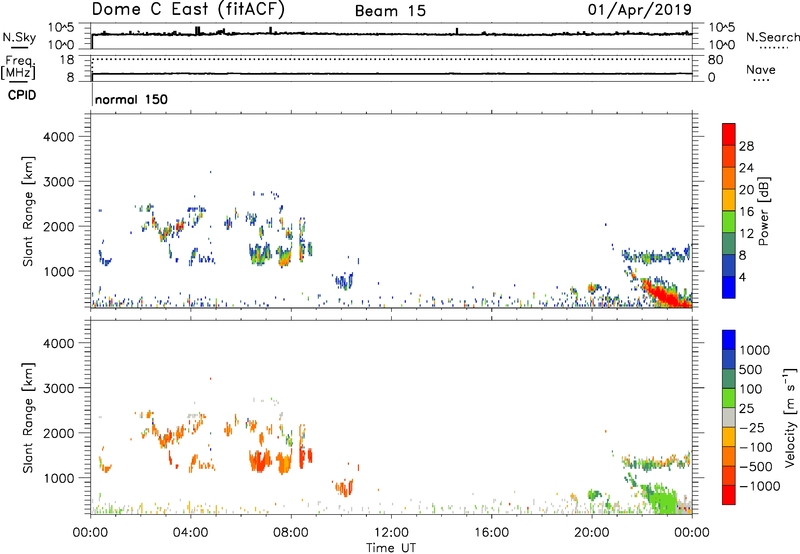Screen dimensions: 800x554
Task: Click the red bottom segment of Velocity colorbar
Action: (x=729, y=495)
